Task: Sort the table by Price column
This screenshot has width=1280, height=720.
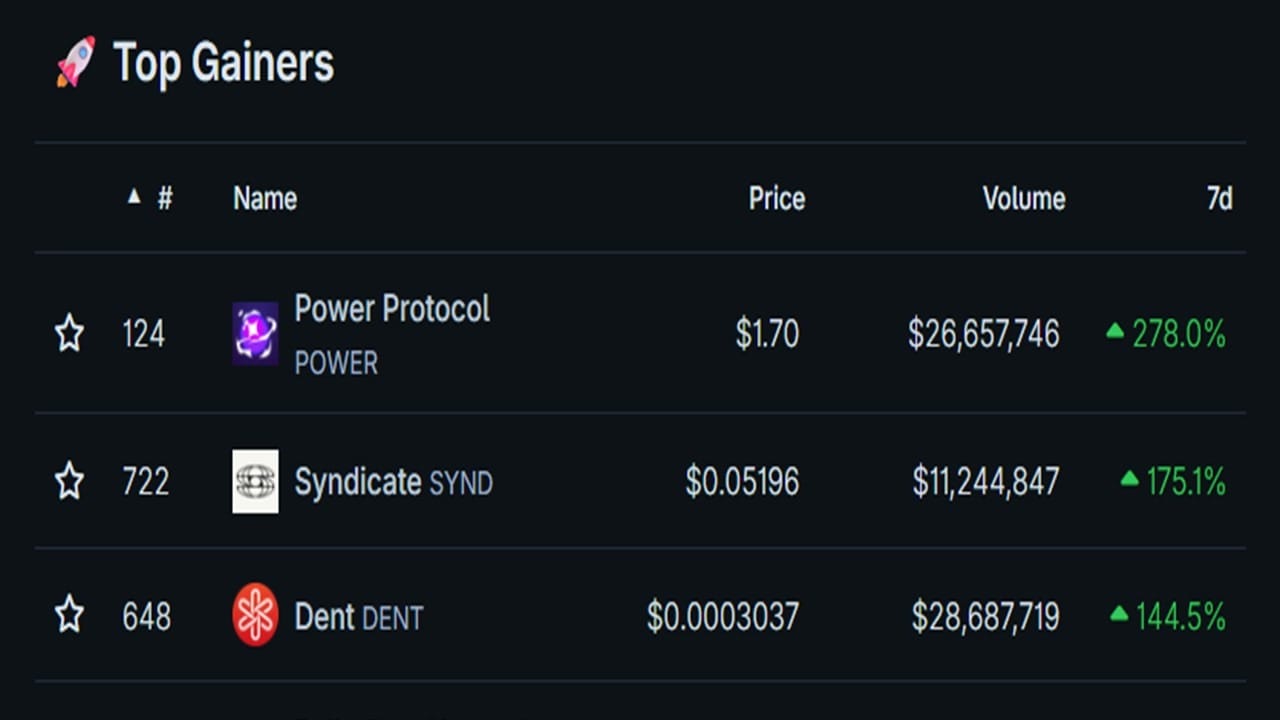Action: (777, 198)
